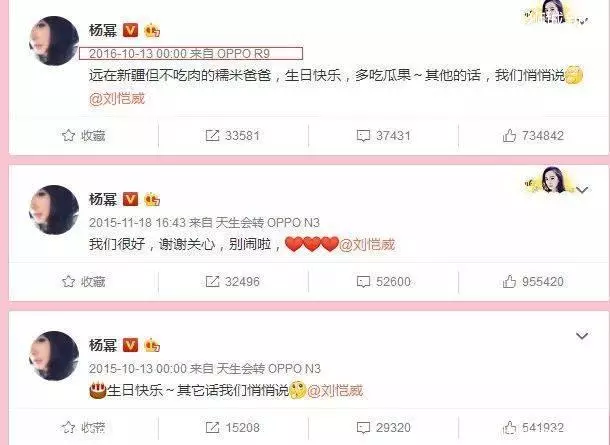This screenshot has height=445, width=610.
Task: Expand options chevron on 2015-10-13 post
Action: [x=582, y=335]
